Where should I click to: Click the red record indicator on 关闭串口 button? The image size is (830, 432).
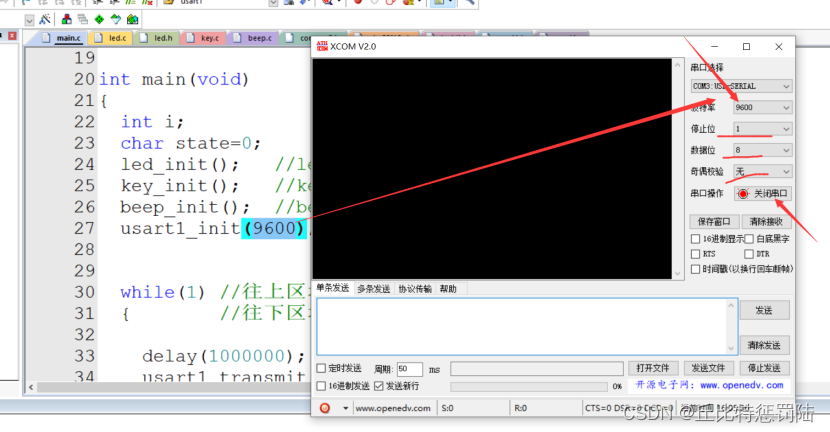743,194
